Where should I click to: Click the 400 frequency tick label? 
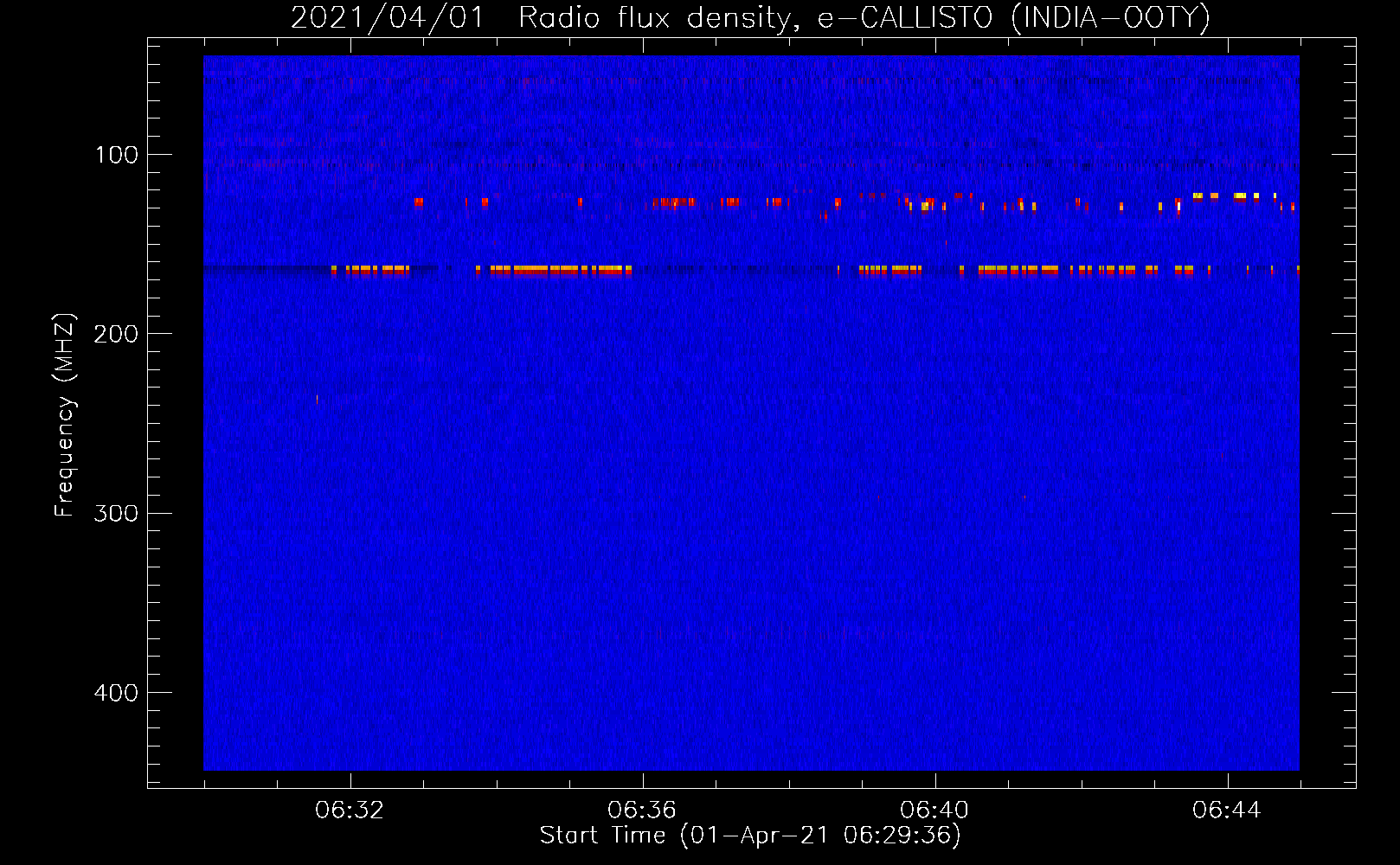click(116, 693)
